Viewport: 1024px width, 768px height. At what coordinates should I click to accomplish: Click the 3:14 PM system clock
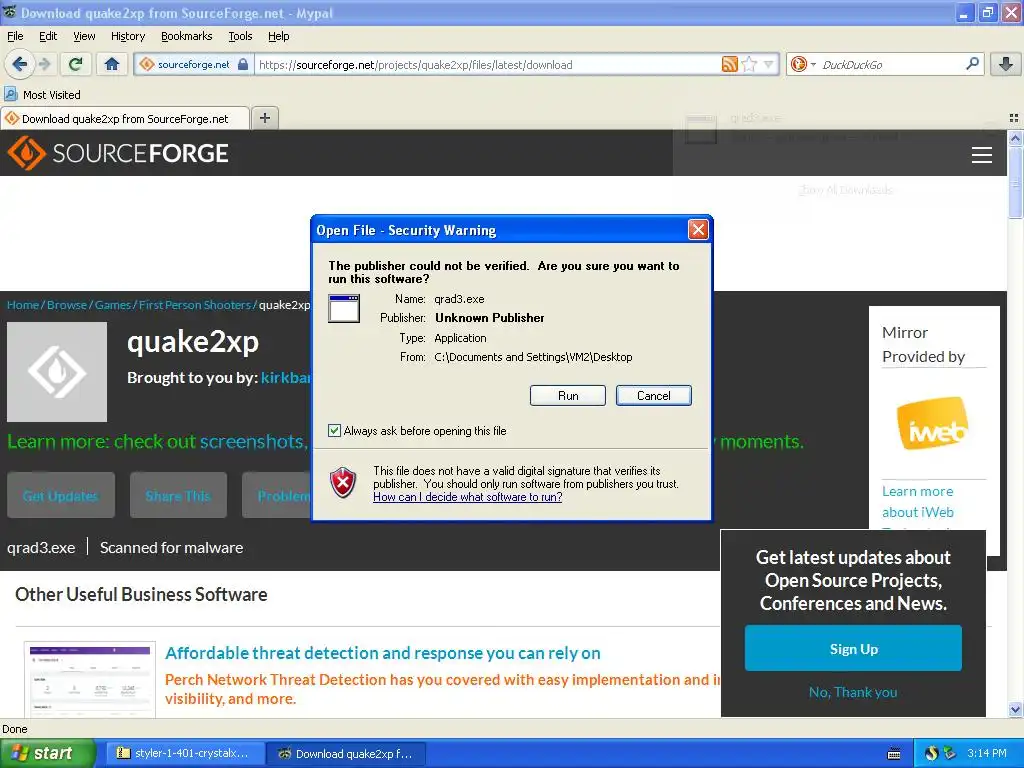coord(987,753)
